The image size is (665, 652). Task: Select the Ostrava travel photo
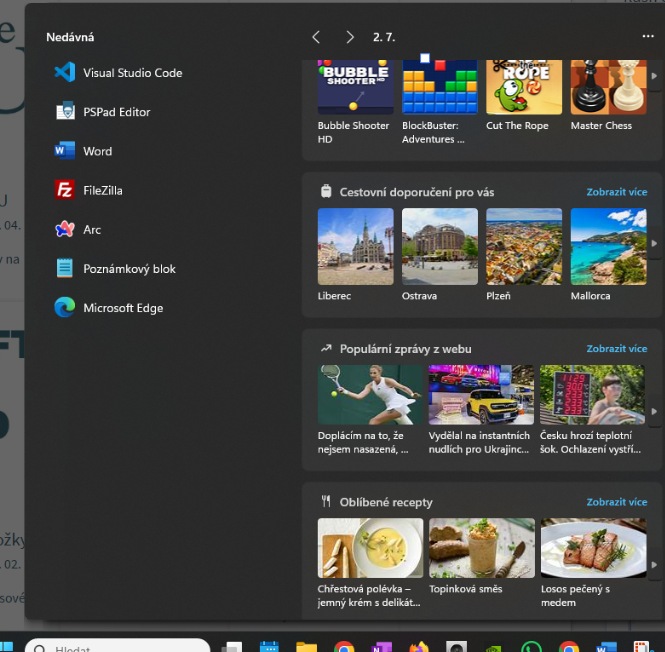[x=440, y=246]
